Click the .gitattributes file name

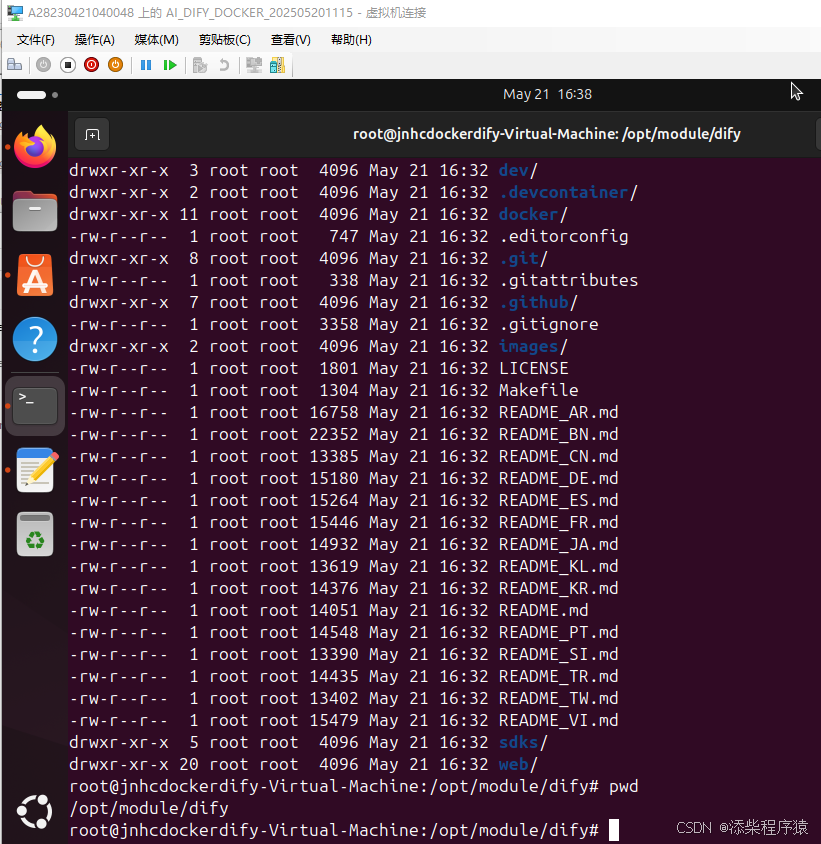click(569, 281)
